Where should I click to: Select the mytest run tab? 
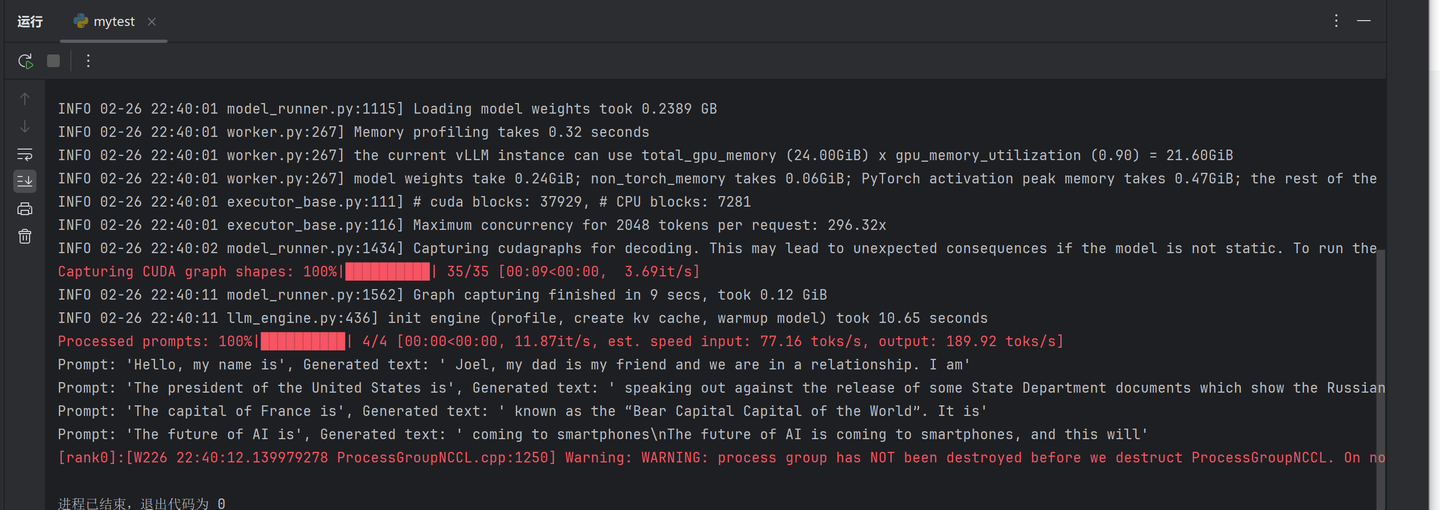pos(114,21)
